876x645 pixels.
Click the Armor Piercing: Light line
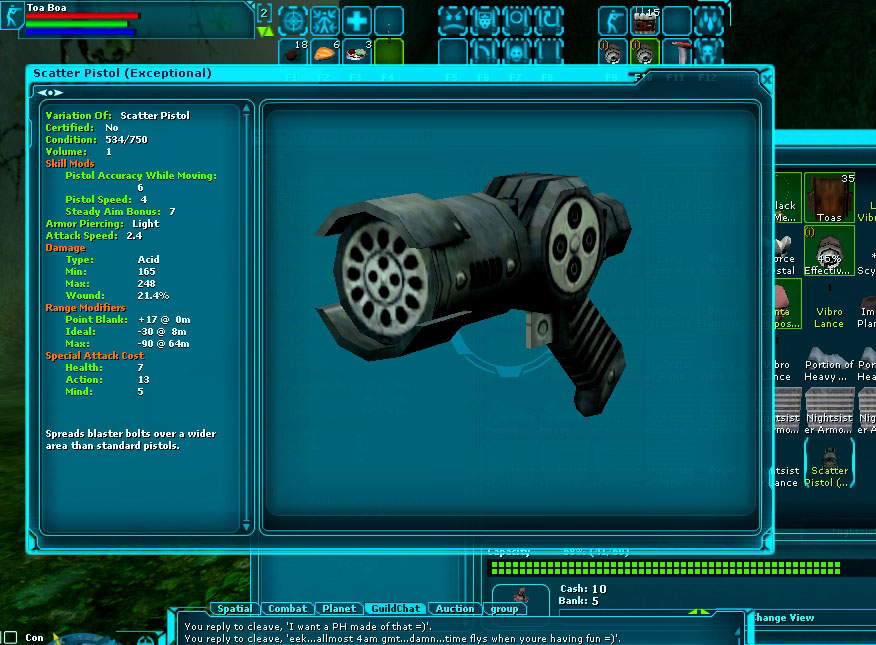coord(102,224)
